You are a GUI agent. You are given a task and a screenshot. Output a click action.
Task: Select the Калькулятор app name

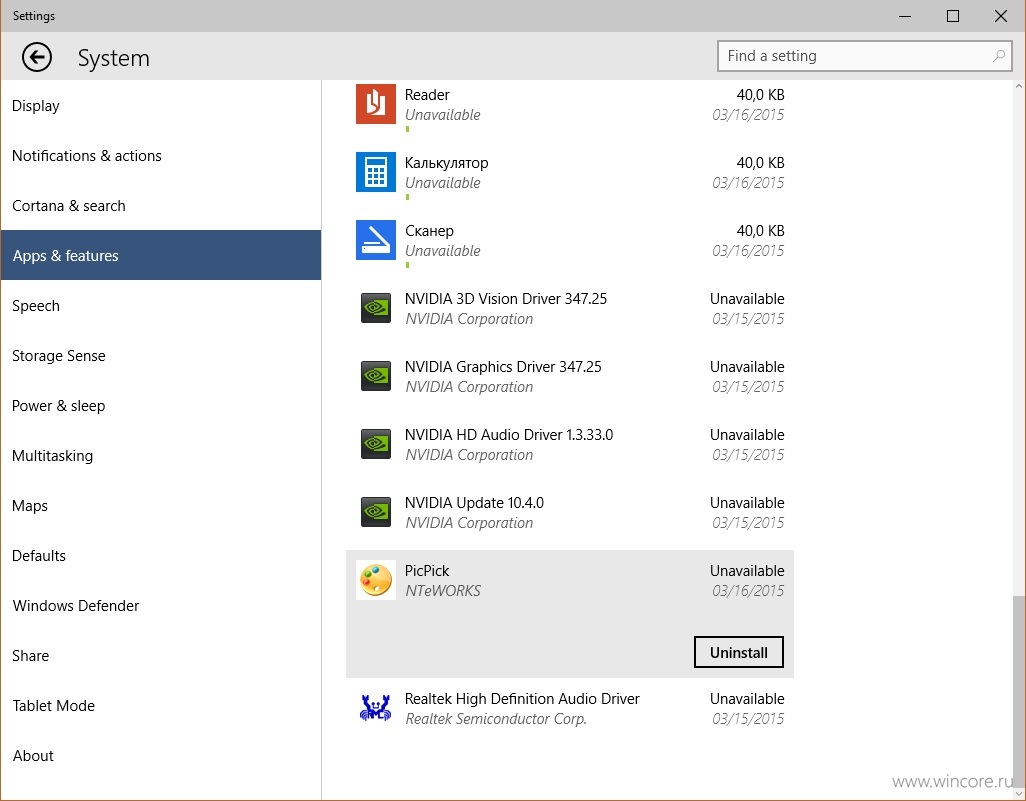click(446, 163)
